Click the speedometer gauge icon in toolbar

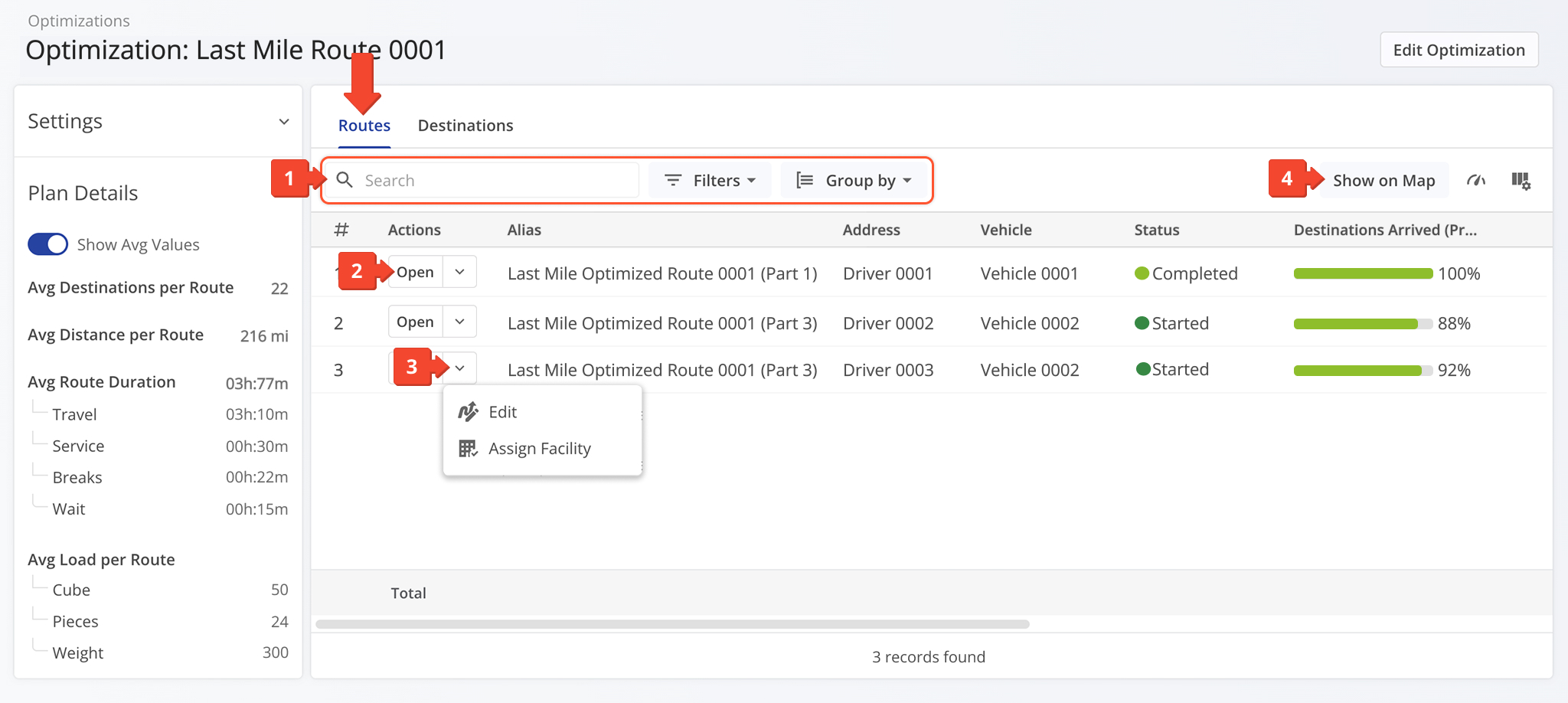(1475, 181)
